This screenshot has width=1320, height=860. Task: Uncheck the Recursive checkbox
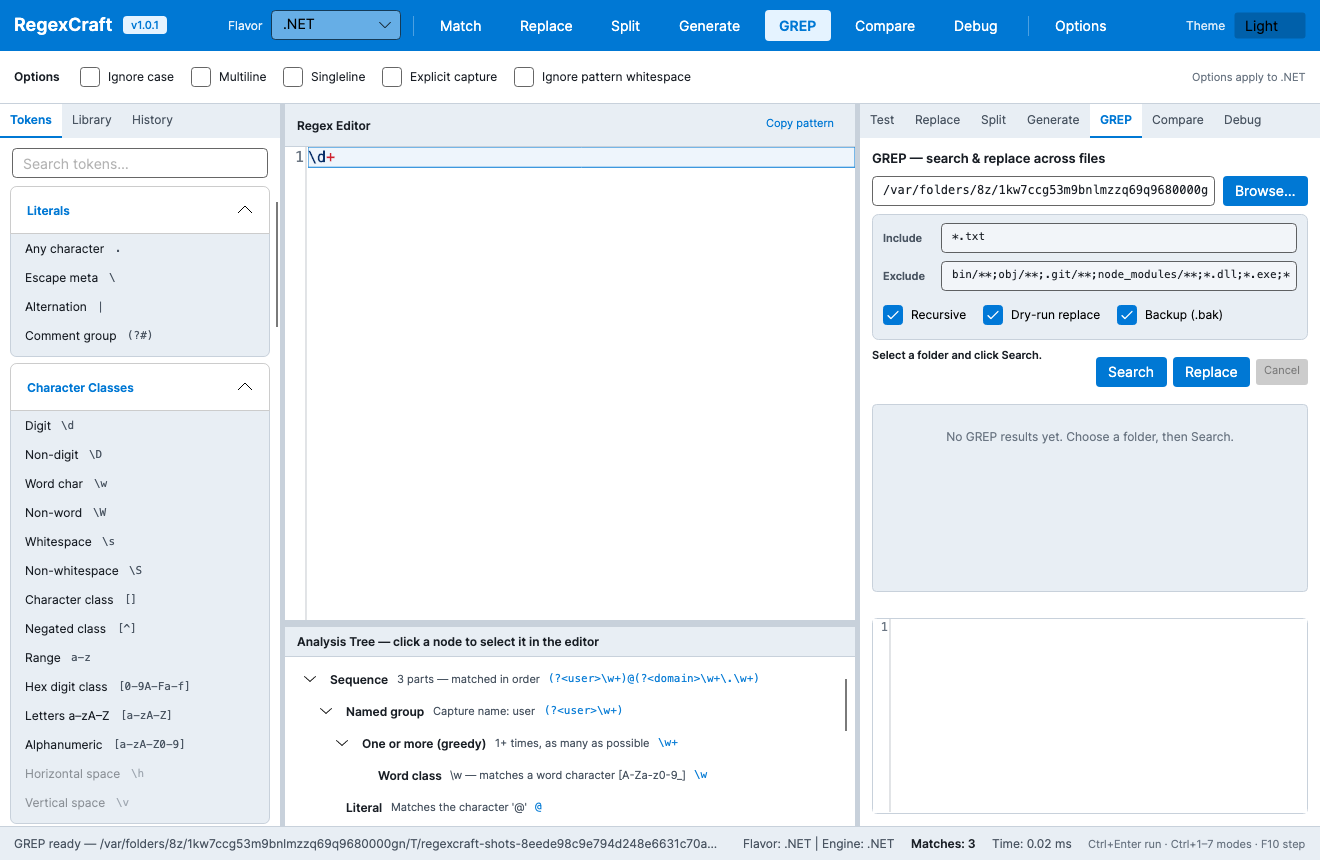pyautogui.click(x=893, y=315)
